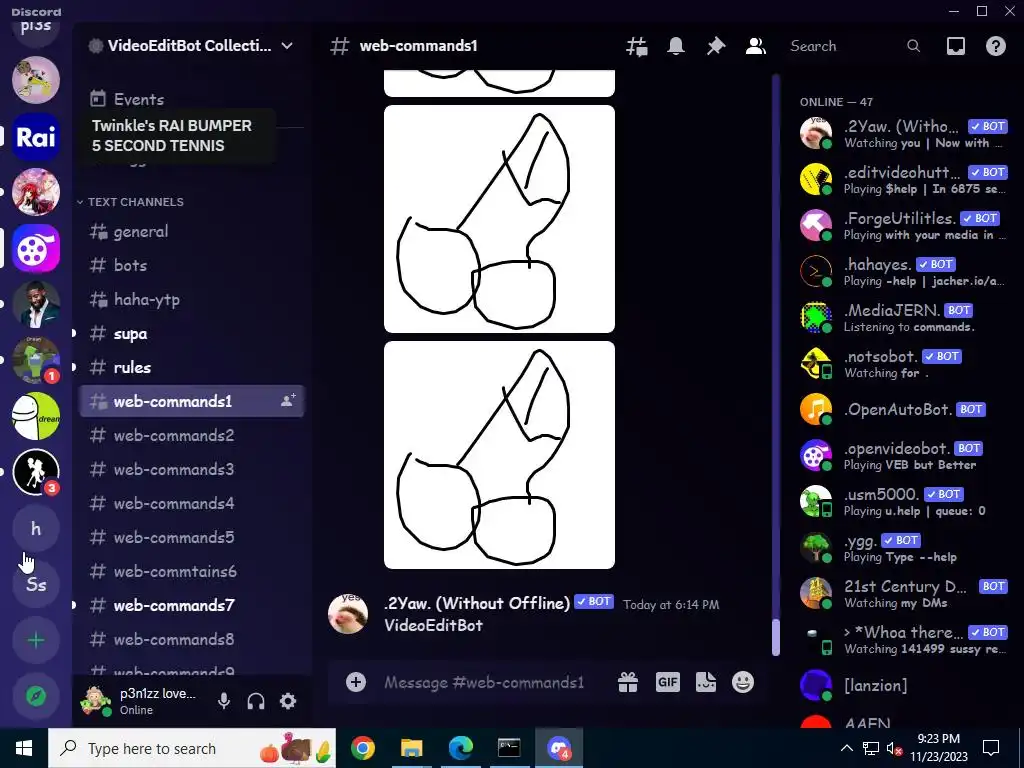This screenshot has width=1024, height=768.
Task: Open .OpenAutoBot. member profile
Action: pyautogui.click(x=903, y=409)
